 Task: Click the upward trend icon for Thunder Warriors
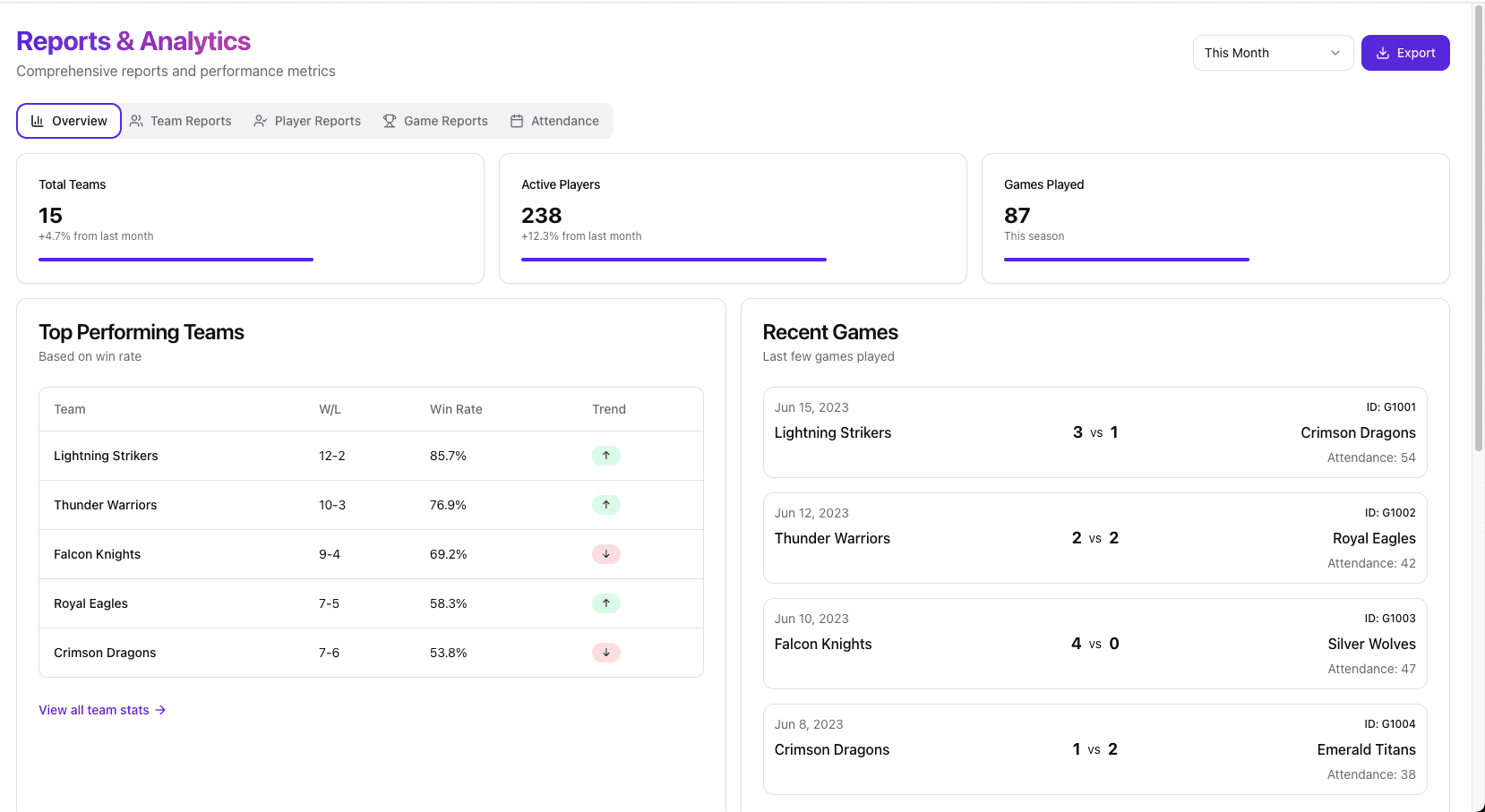606,504
